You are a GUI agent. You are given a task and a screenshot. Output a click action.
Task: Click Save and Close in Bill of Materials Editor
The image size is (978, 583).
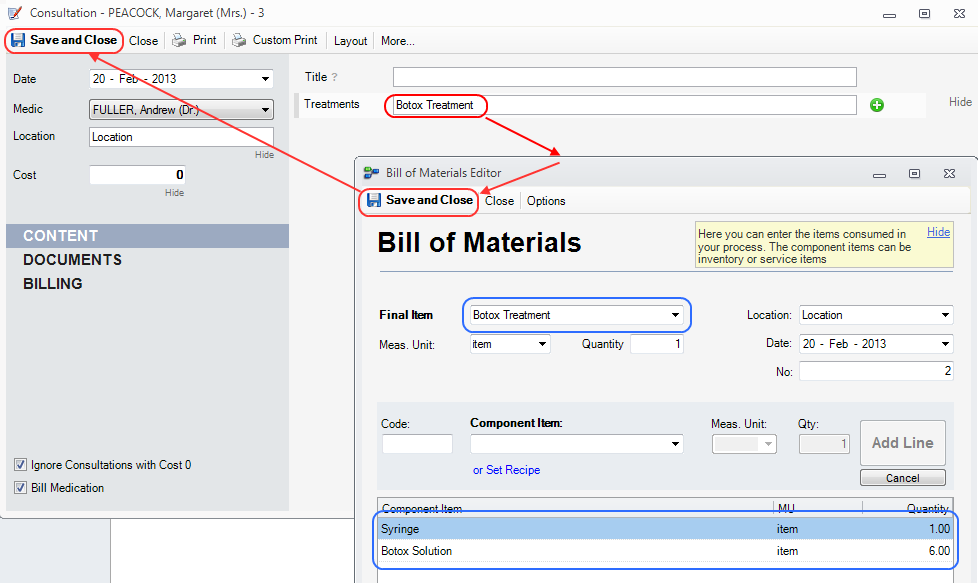(420, 201)
